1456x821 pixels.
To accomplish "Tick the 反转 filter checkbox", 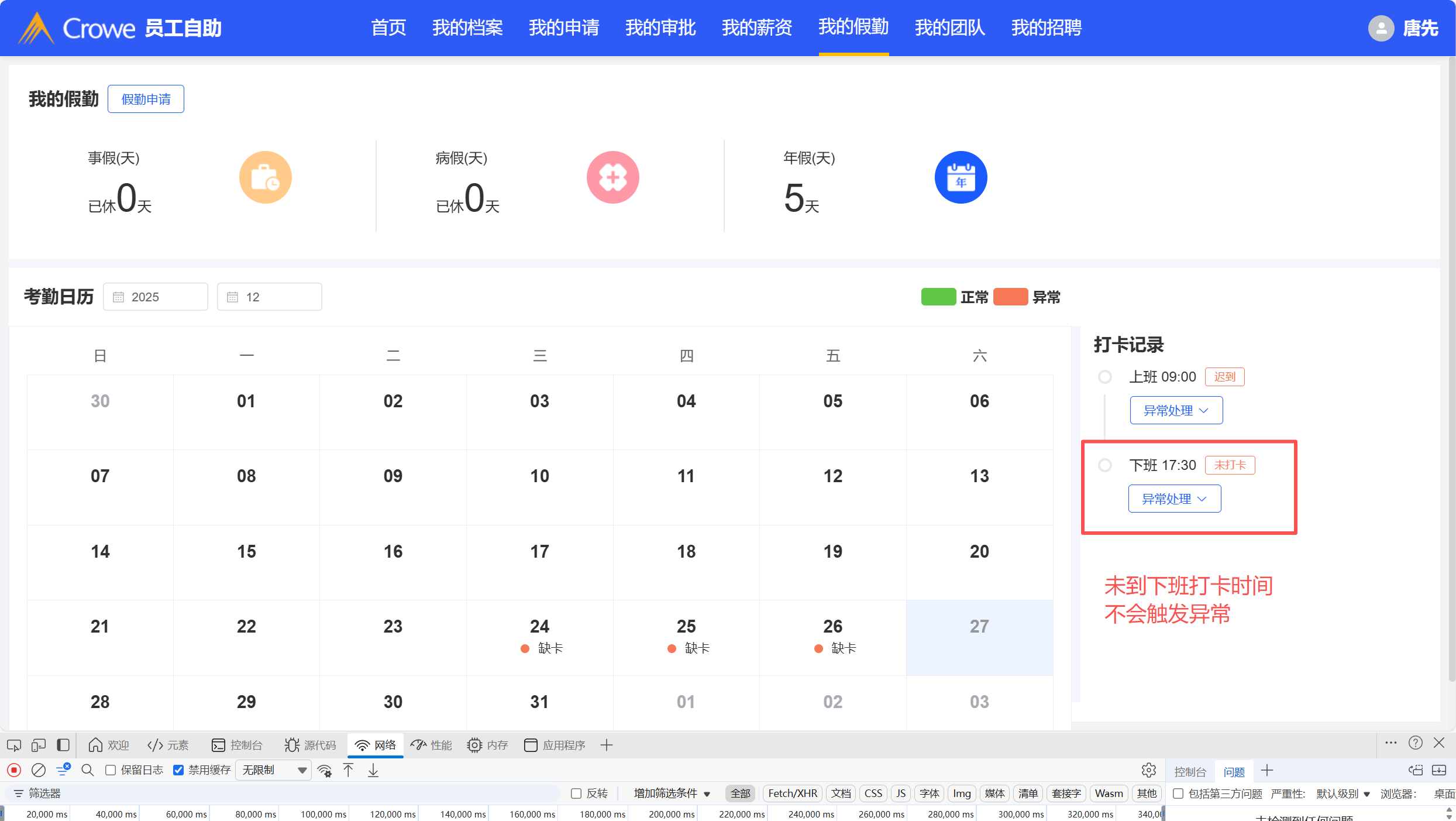I will (576, 793).
